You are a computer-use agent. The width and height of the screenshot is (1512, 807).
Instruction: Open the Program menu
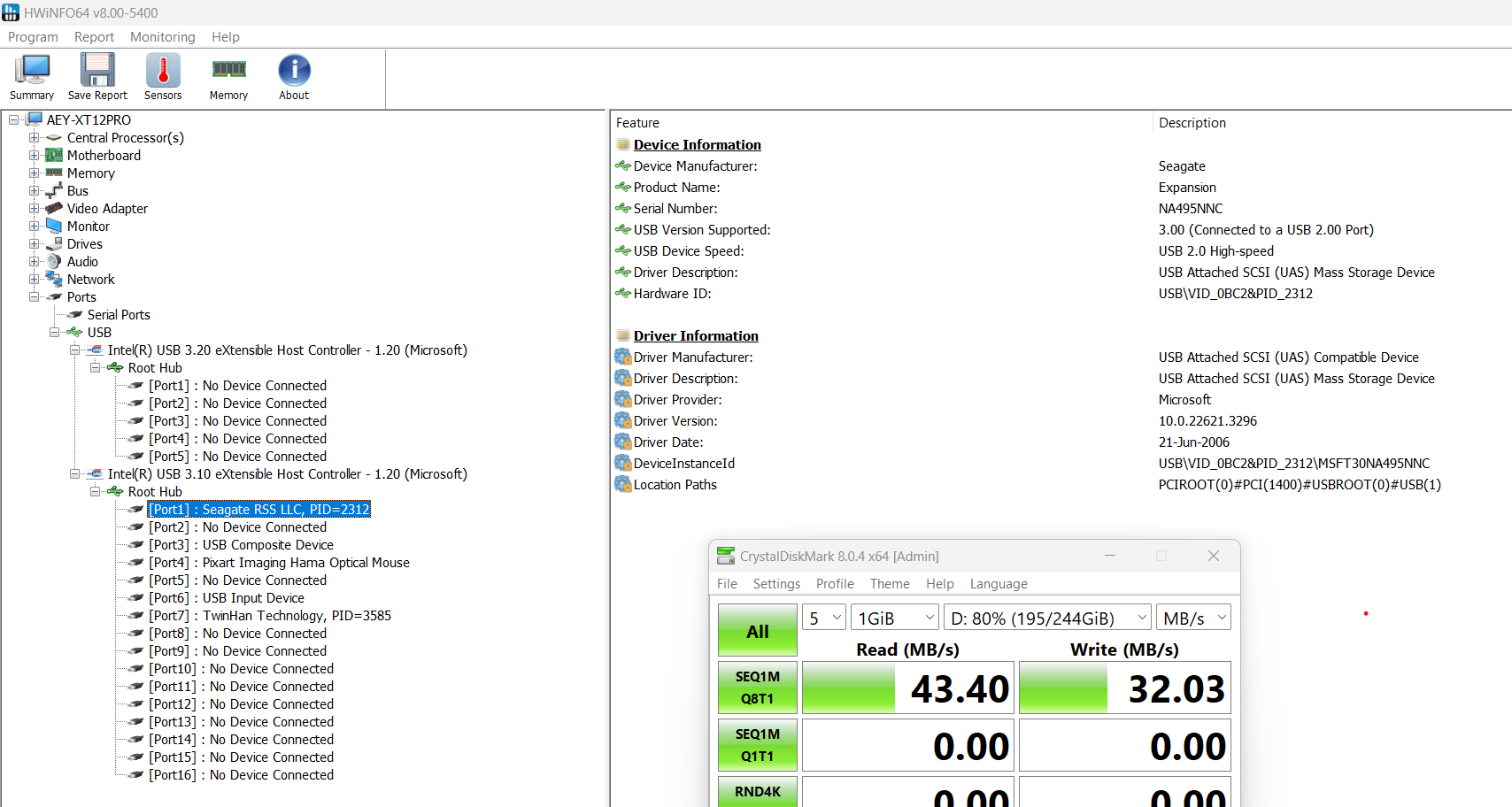[33, 37]
